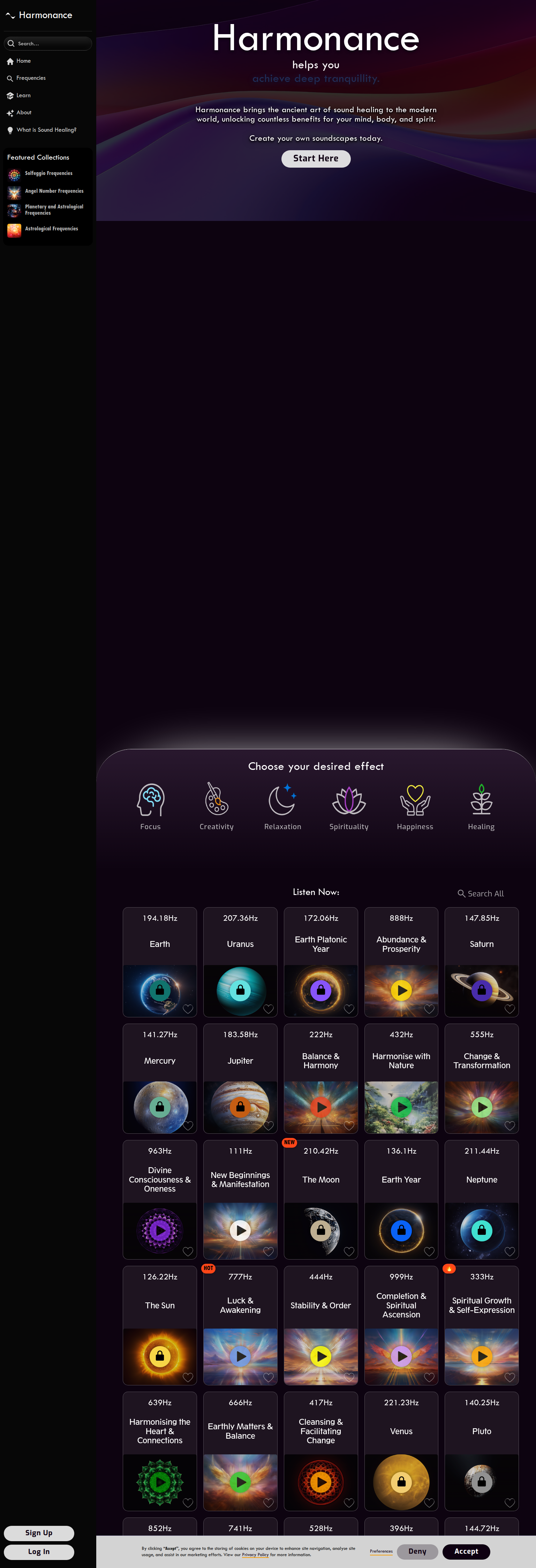Pick the Healing plant icon
This screenshot has height=1568, width=536.
point(481,799)
